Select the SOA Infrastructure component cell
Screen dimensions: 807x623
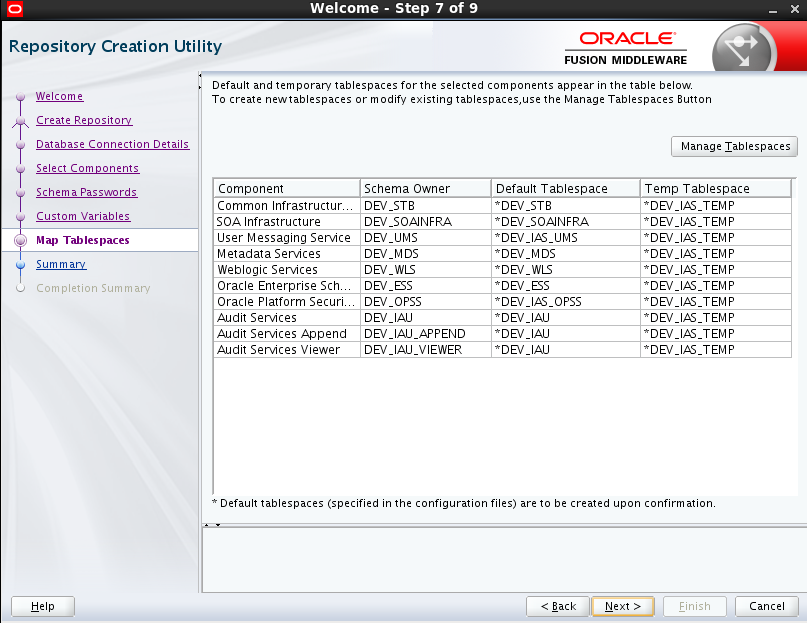point(287,222)
